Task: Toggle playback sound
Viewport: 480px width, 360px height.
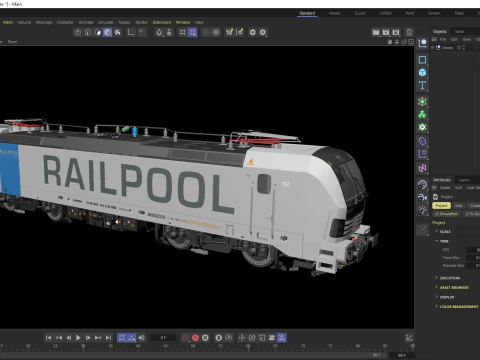Action: (142, 338)
